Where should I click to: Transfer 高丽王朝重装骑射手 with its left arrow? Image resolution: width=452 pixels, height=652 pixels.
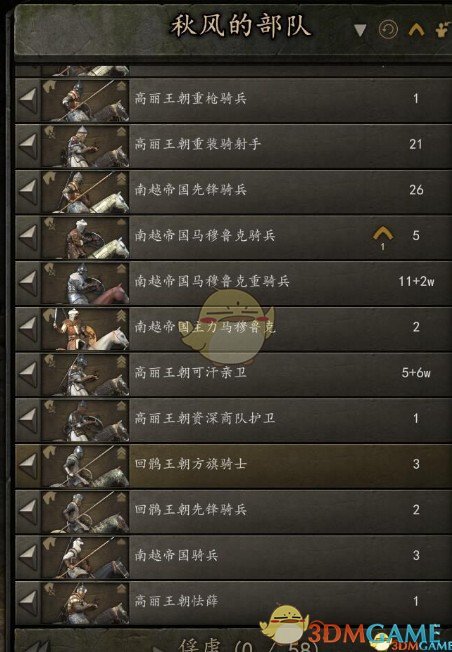[x=28, y=146]
